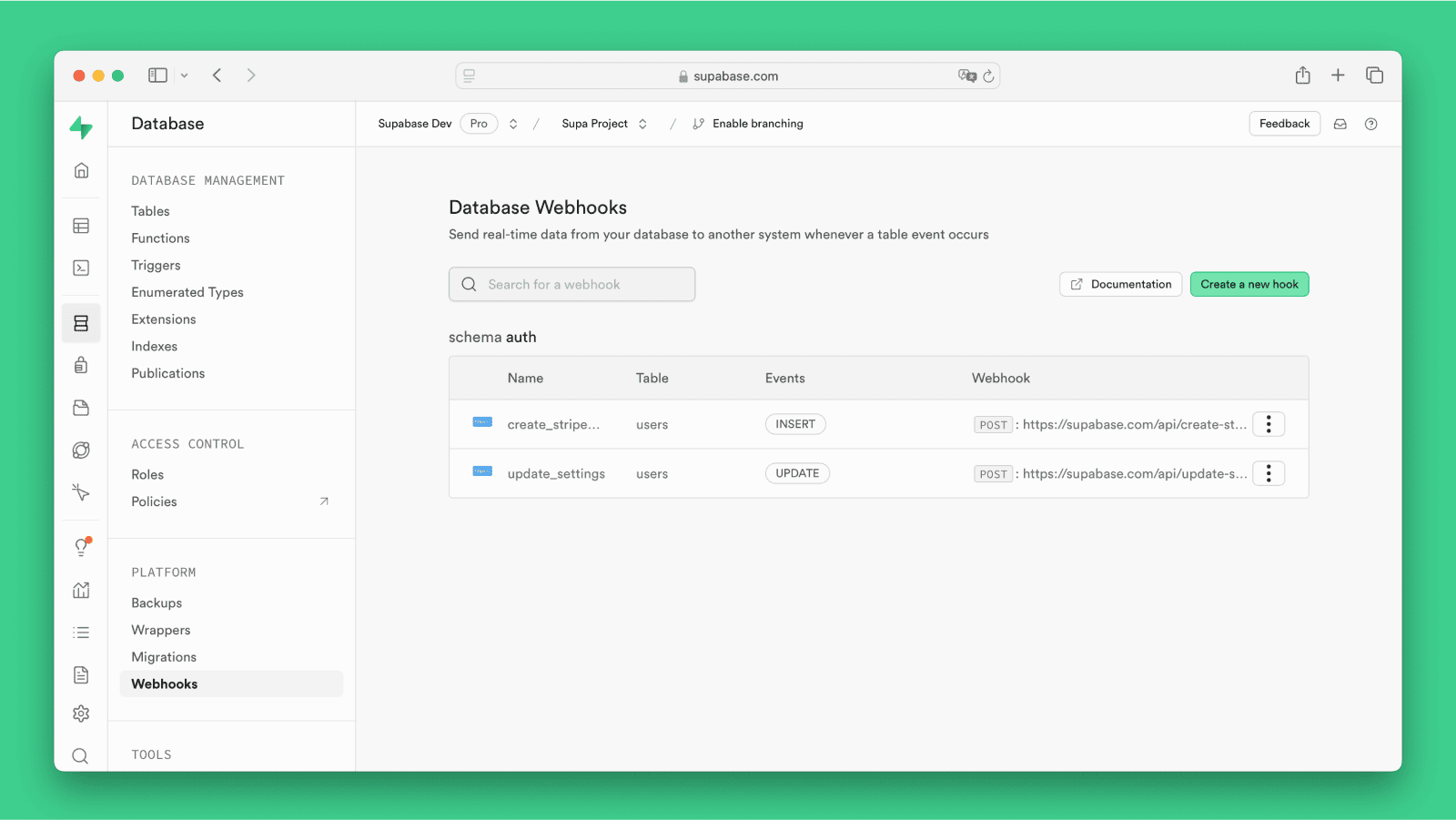Open the Realtime cursor icon

click(81, 492)
